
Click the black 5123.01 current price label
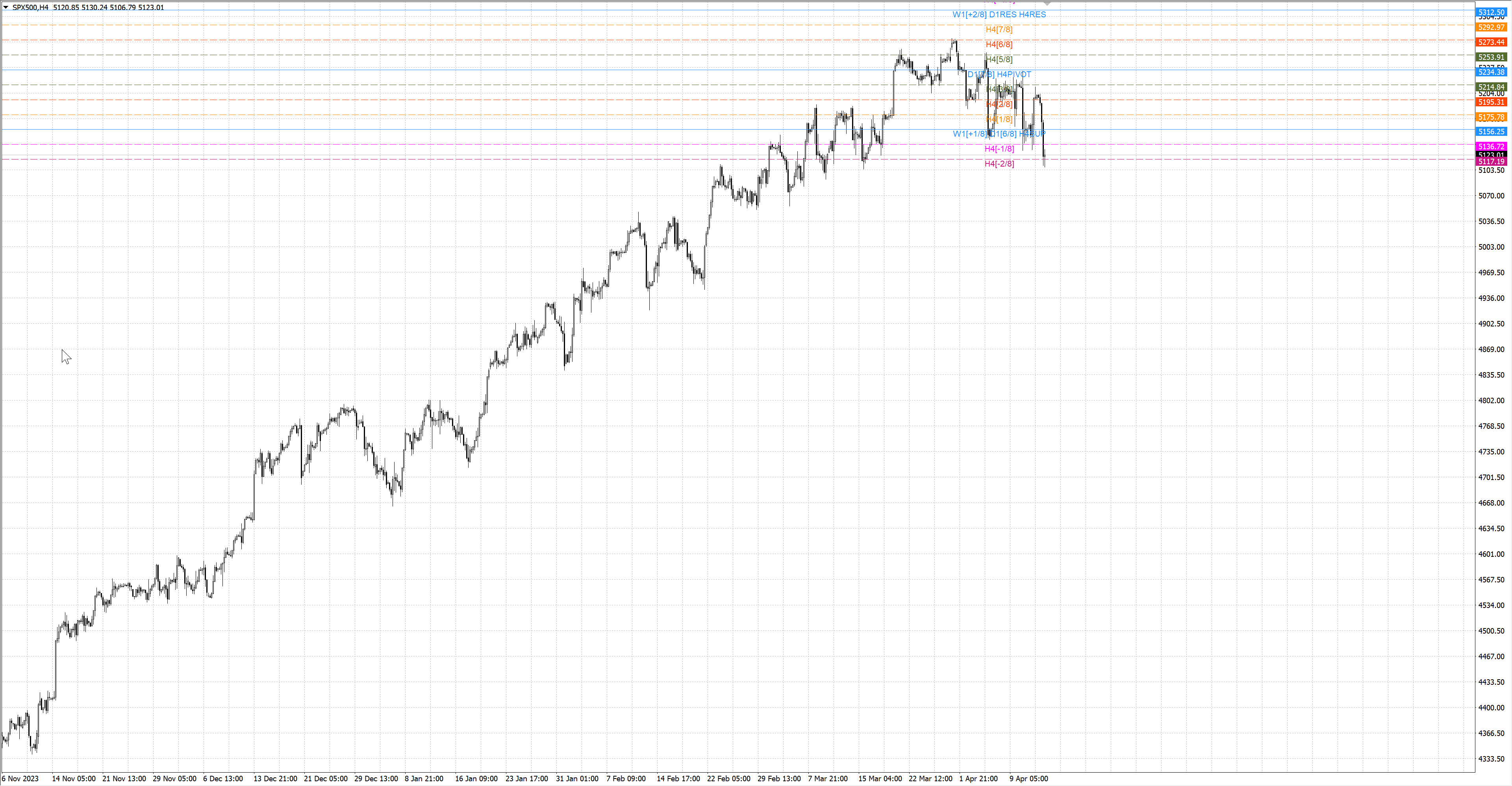pos(1491,154)
